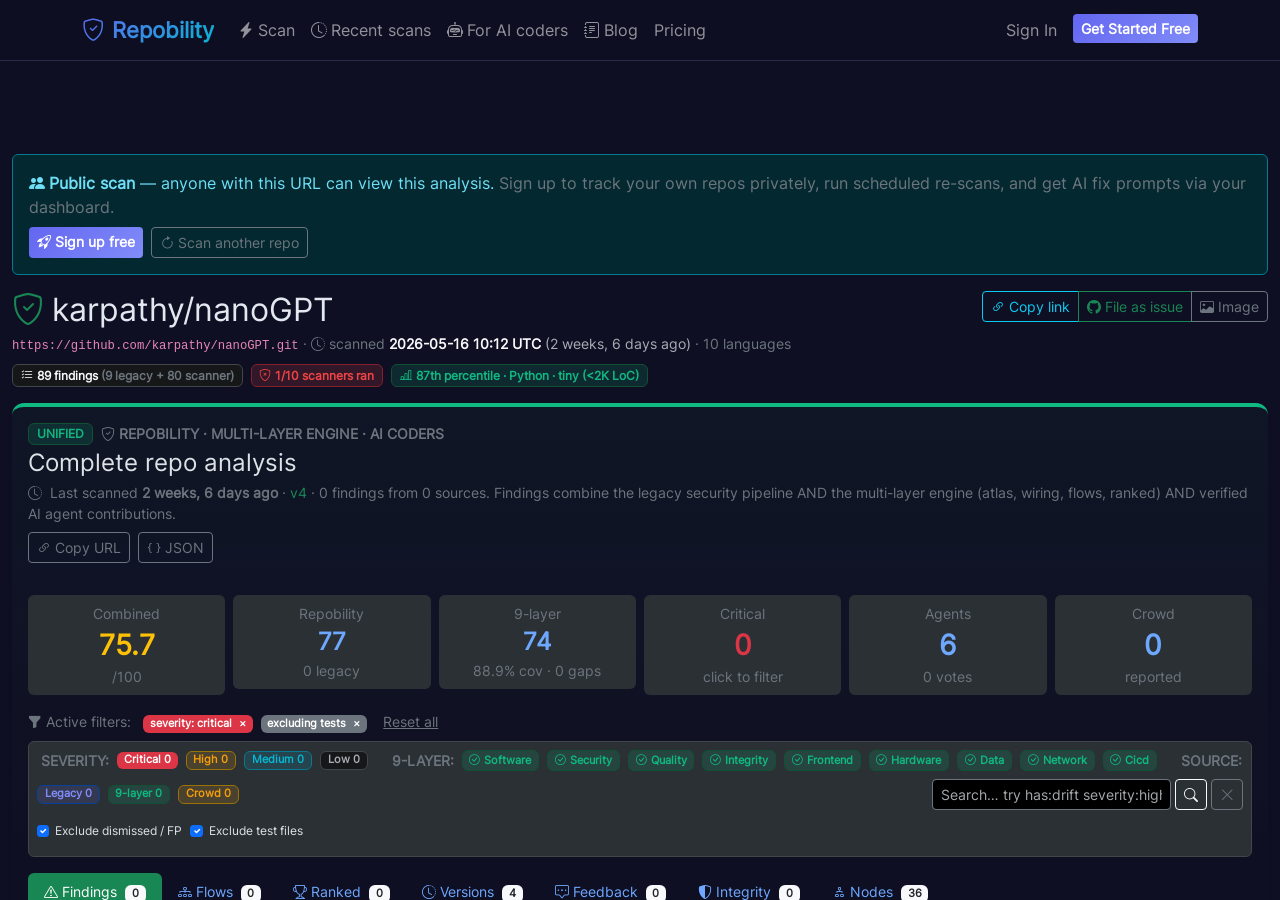
Task: Click the 87th percentile badge
Action: point(519,375)
